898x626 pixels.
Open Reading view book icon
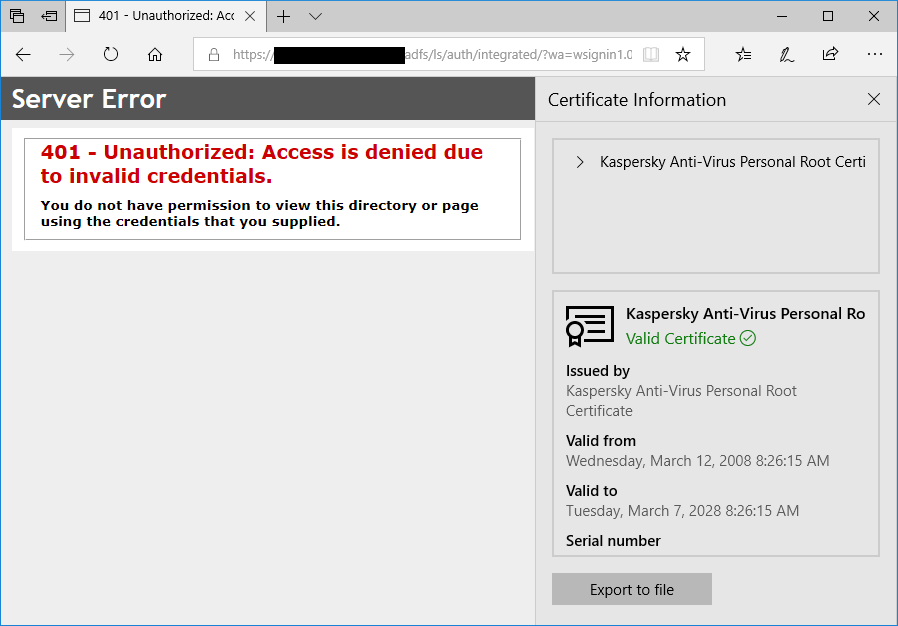click(x=651, y=55)
